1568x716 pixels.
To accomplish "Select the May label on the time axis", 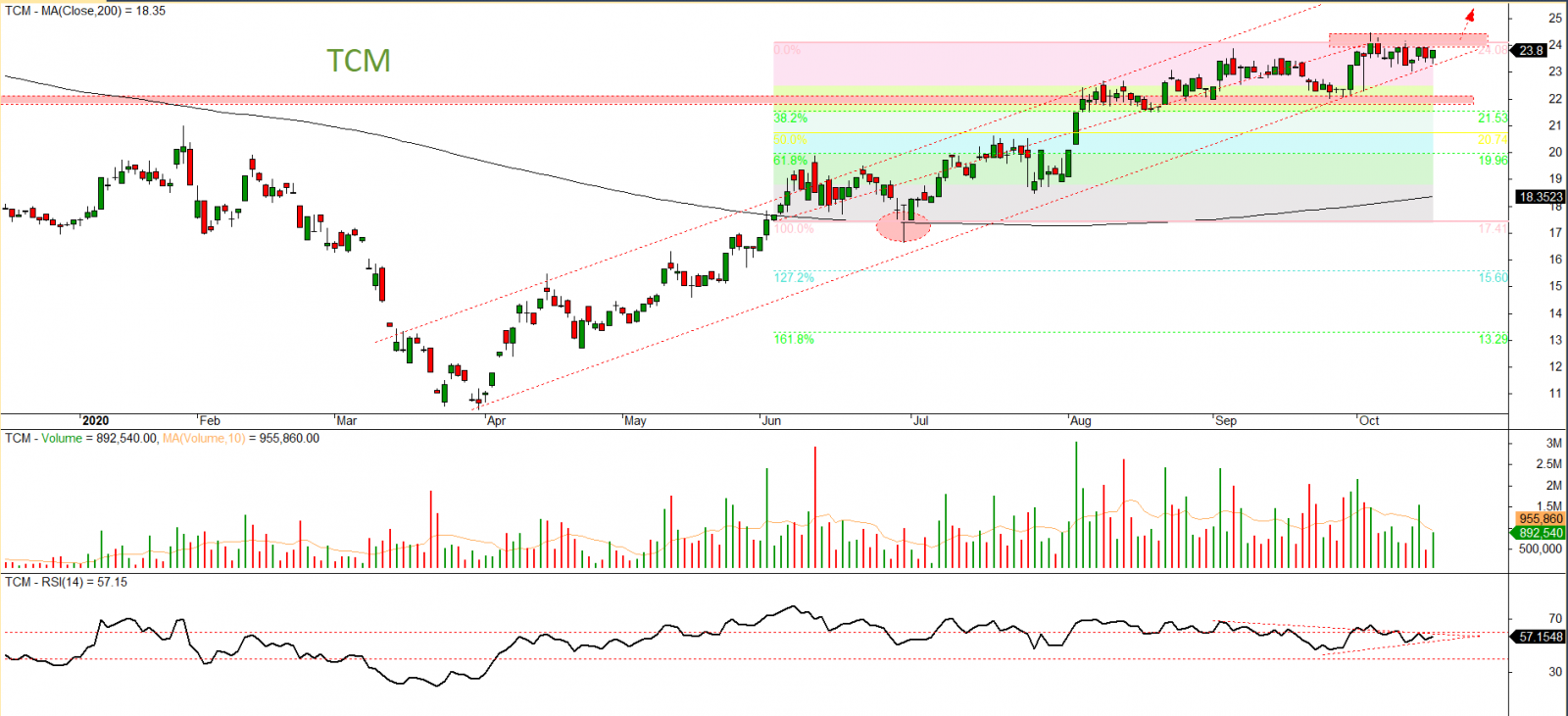I will [x=635, y=420].
